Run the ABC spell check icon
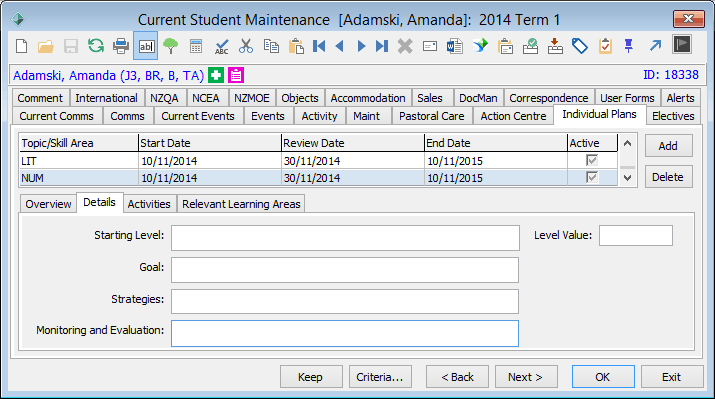The height and width of the screenshot is (399, 715). 221,47
